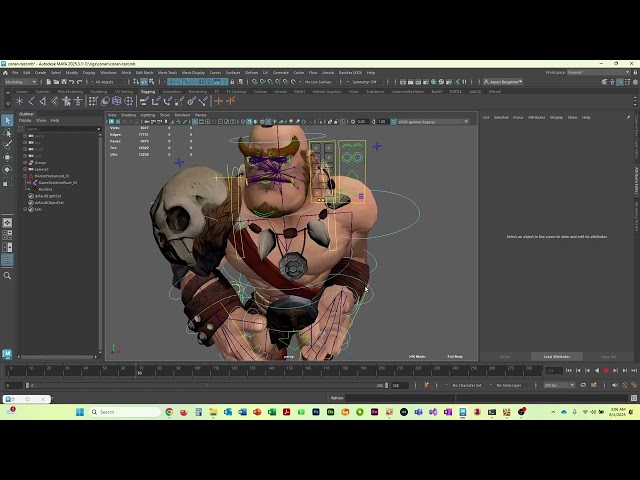Pick the Paint Selection tool
640x480 pixels.
click(x=7, y=145)
